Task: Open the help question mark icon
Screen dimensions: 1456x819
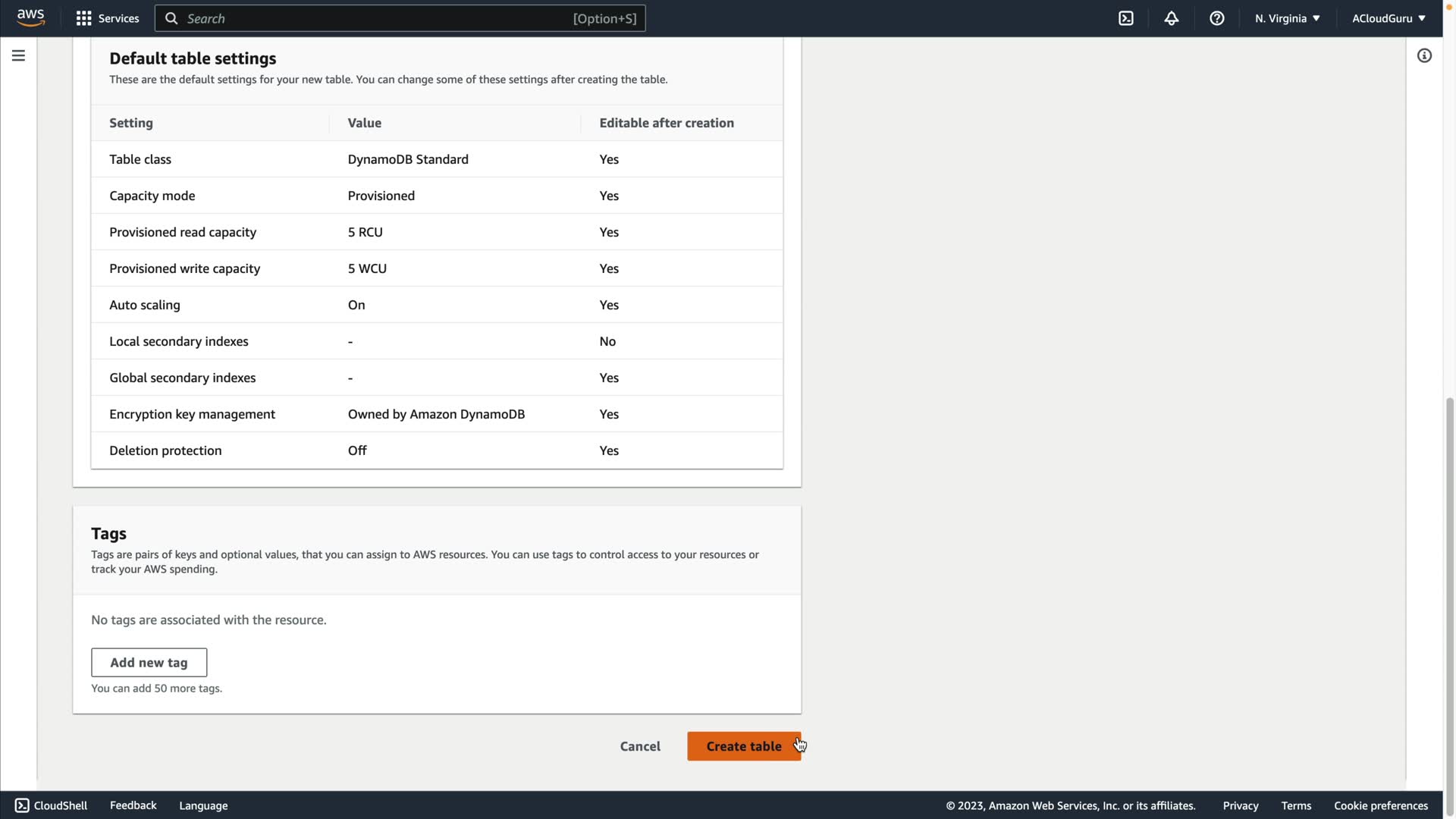Action: [1217, 18]
